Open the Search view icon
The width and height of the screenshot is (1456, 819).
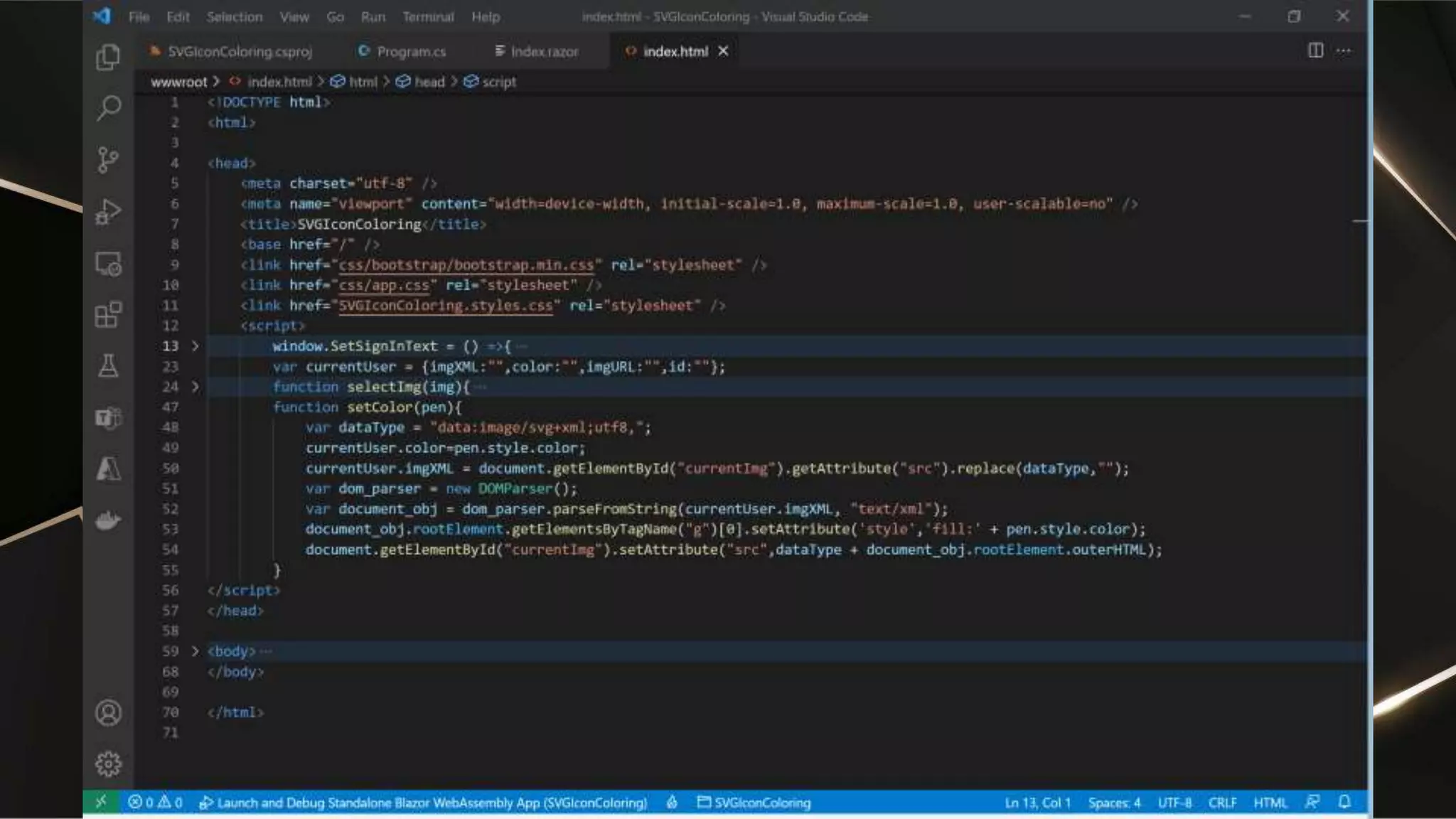click(x=108, y=108)
